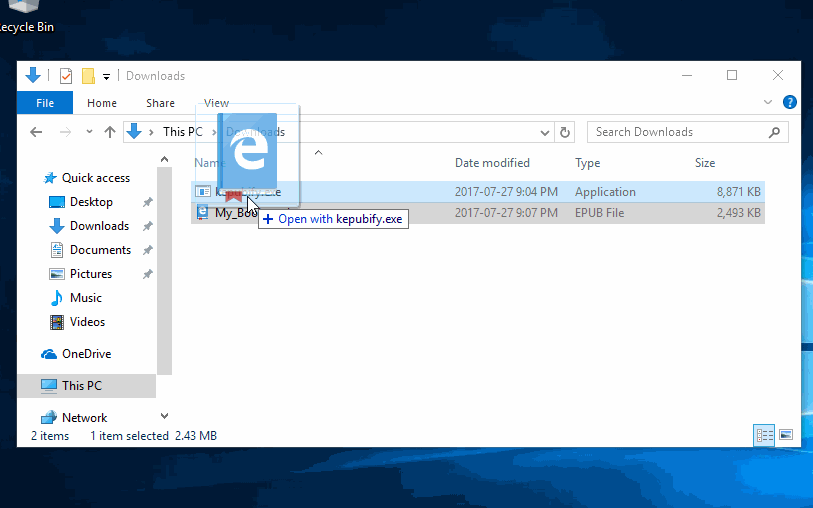Switch to Details view in status bar

tap(764, 435)
